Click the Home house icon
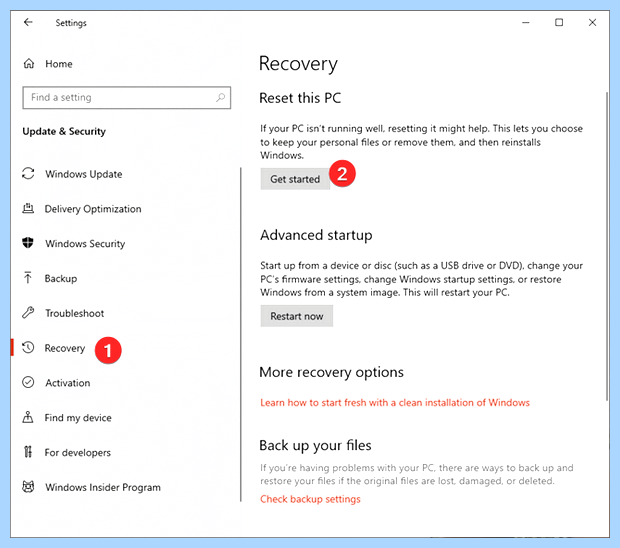The image size is (620, 548). (x=29, y=64)
